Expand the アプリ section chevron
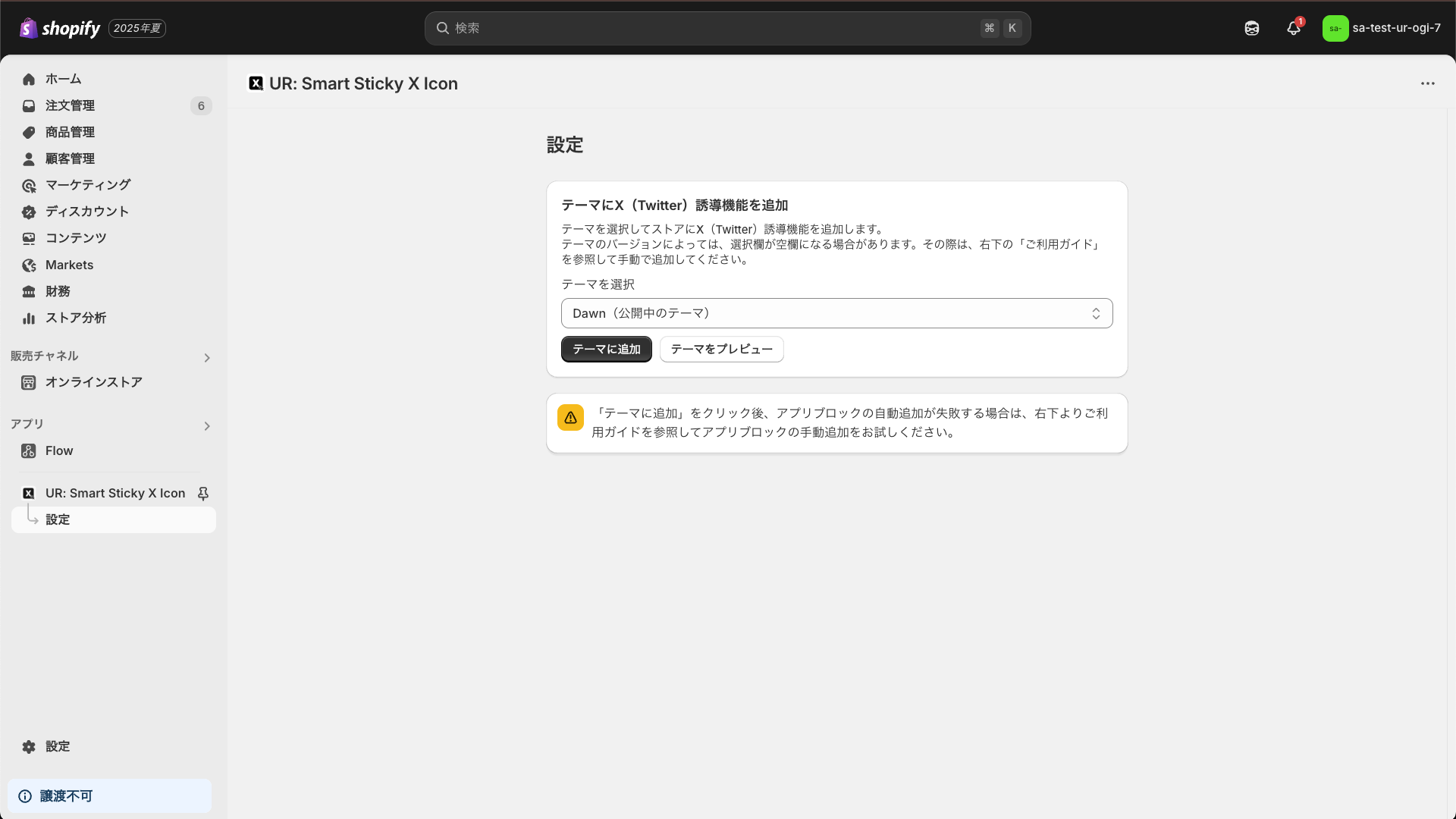This screenshot has height=819, width=1456. click(207, 426)
